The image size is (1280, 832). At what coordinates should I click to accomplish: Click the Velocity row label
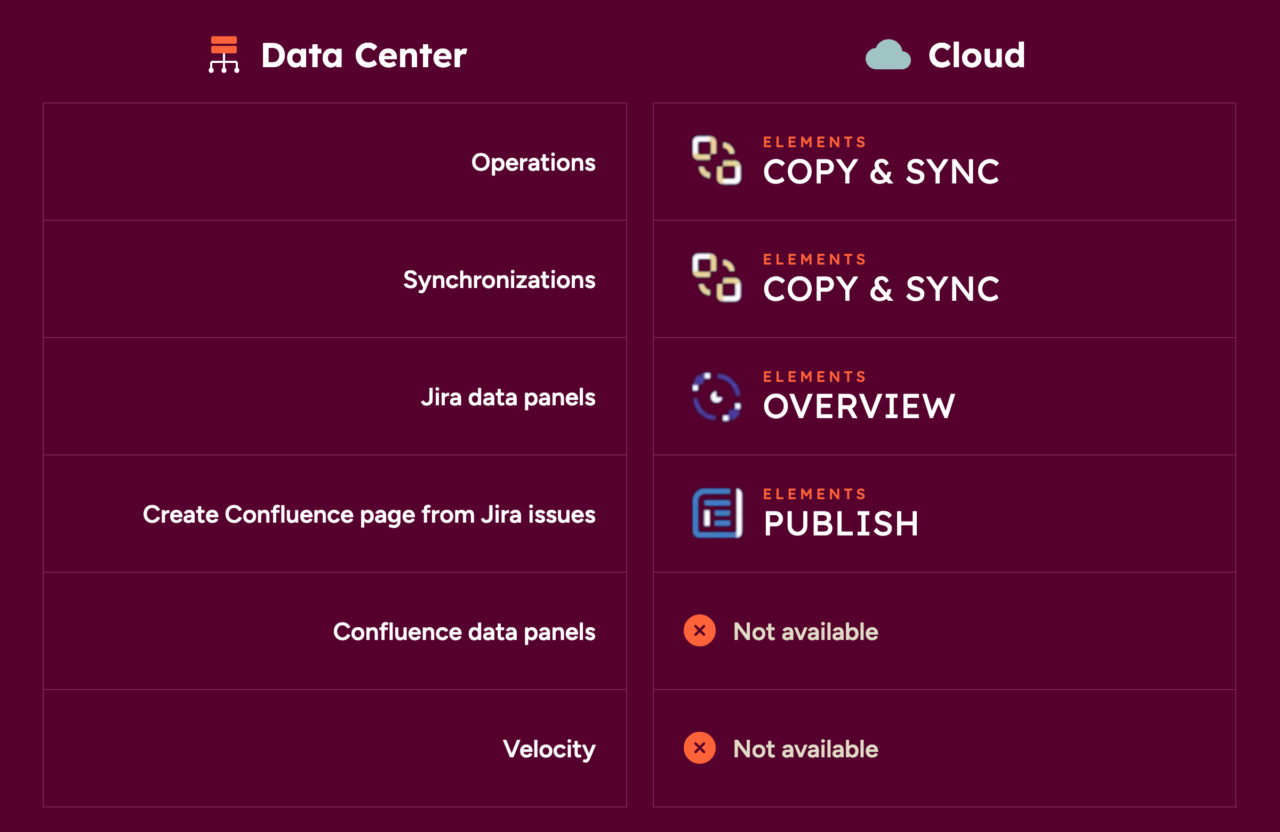(x=549, y=749)
